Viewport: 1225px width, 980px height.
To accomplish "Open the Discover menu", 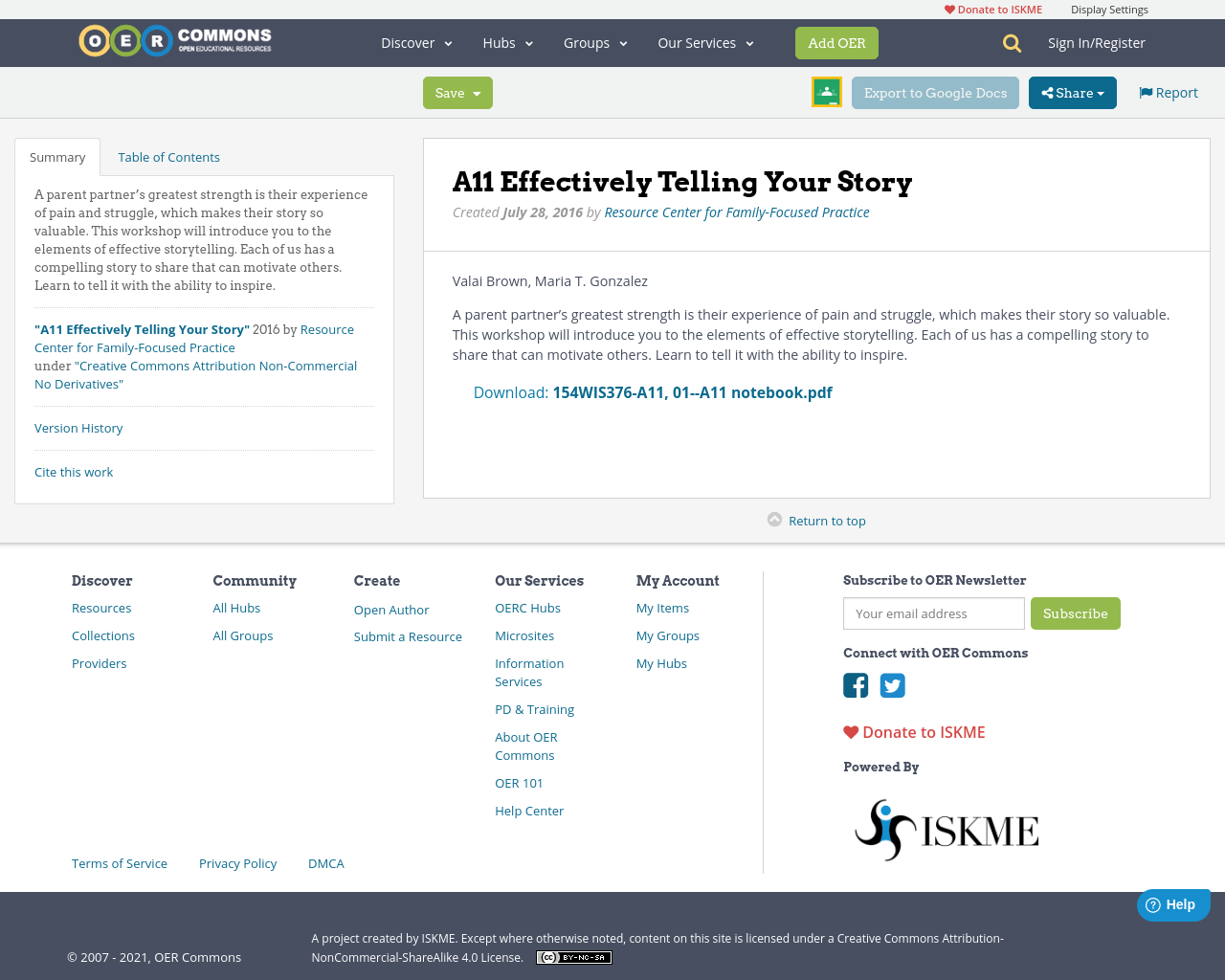I will 415,42.
